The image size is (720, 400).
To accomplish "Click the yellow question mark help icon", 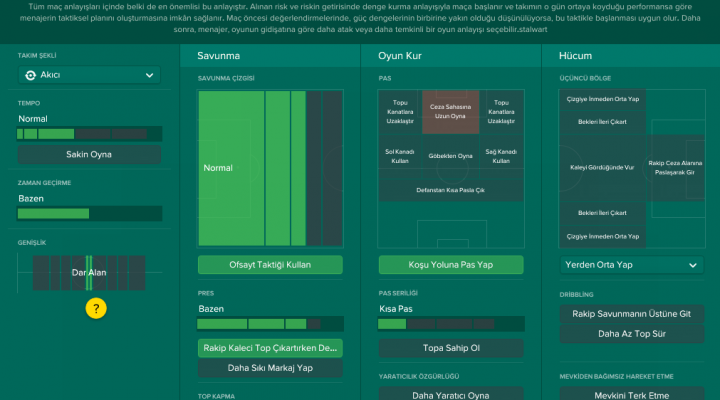I will (x=95, y=308).
